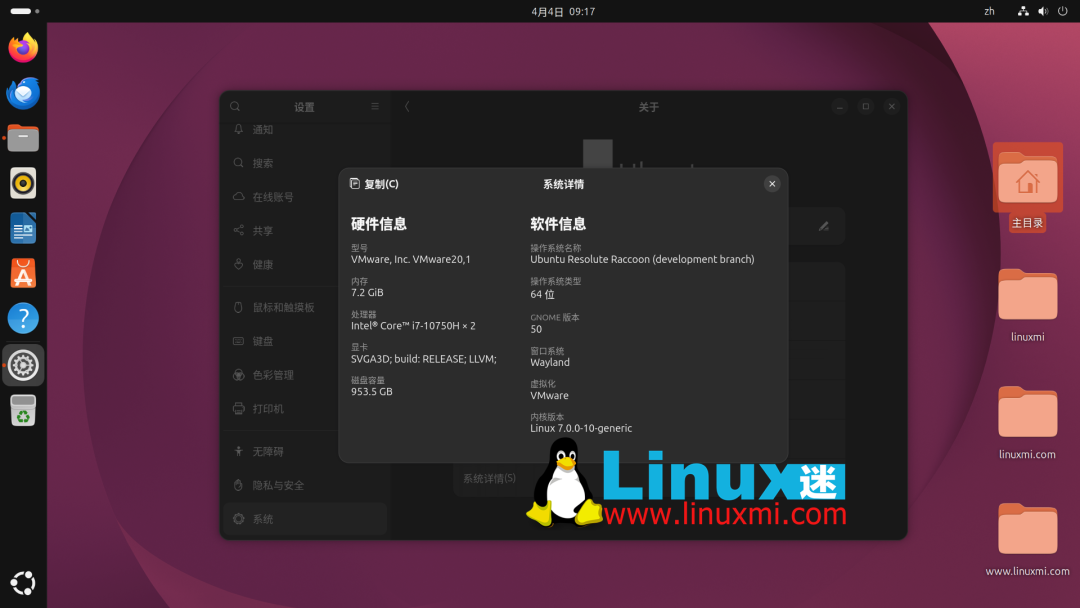Screen dimensions: 1080x608
Task: Open the hamburger menu in Settings
Action: pyautogui.click(x=374, y=106)
